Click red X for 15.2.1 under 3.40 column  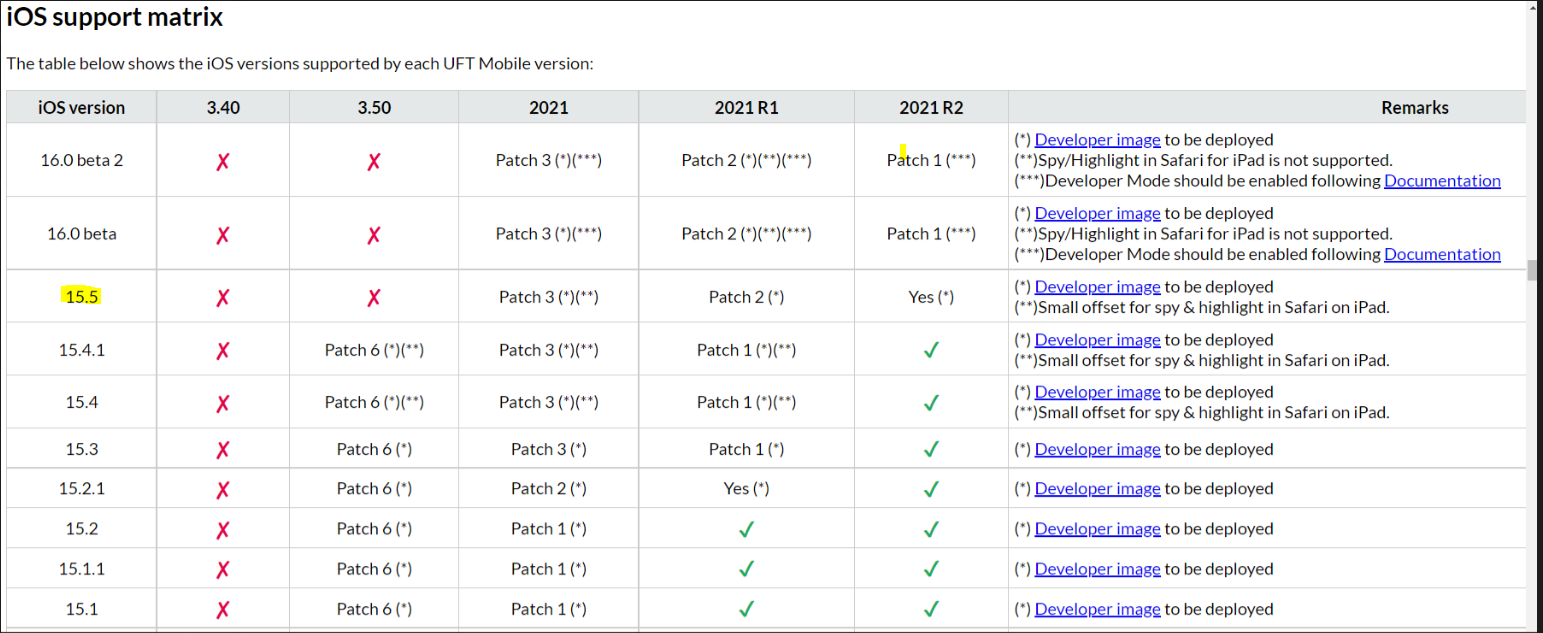pyautogui.click(x=223, y=490)
